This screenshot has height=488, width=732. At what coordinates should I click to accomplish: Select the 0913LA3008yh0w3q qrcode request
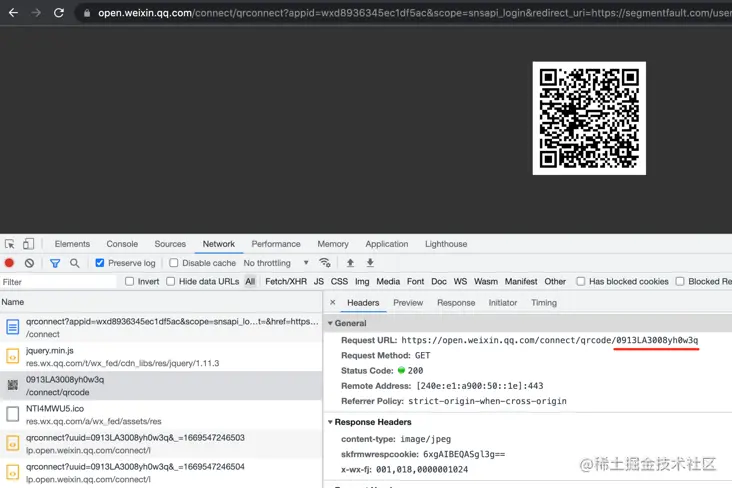(x=161, y=385)
